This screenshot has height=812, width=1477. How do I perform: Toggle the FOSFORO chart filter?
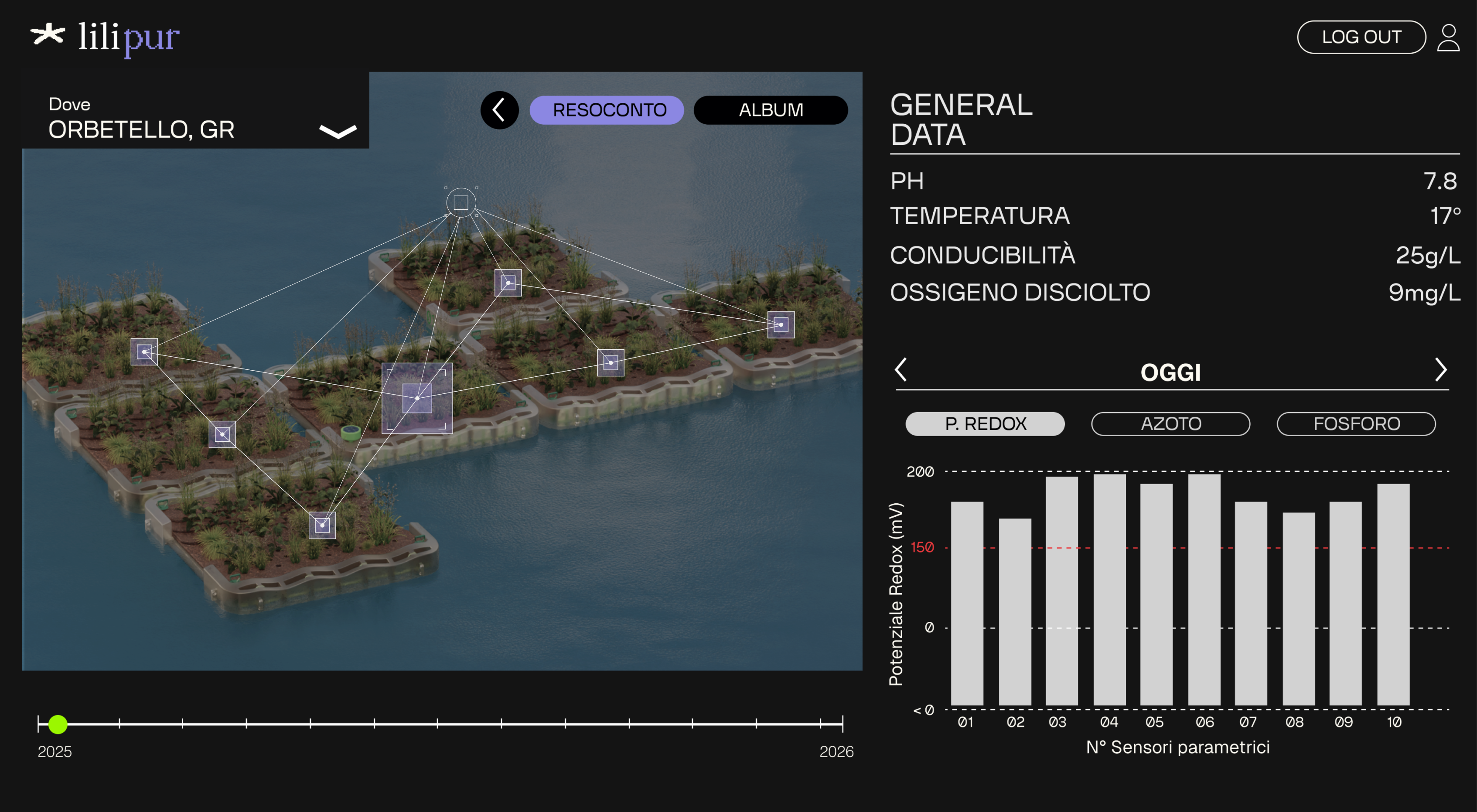1356,424
